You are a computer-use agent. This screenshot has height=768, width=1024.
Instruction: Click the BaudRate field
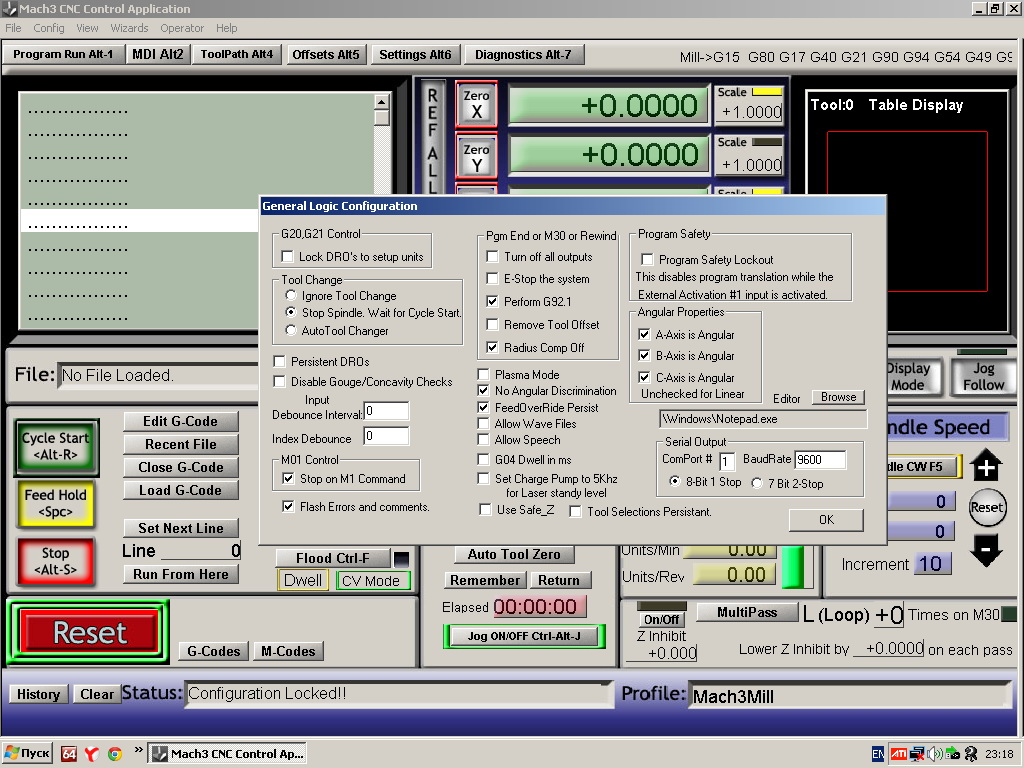click(x=820, y=460)
